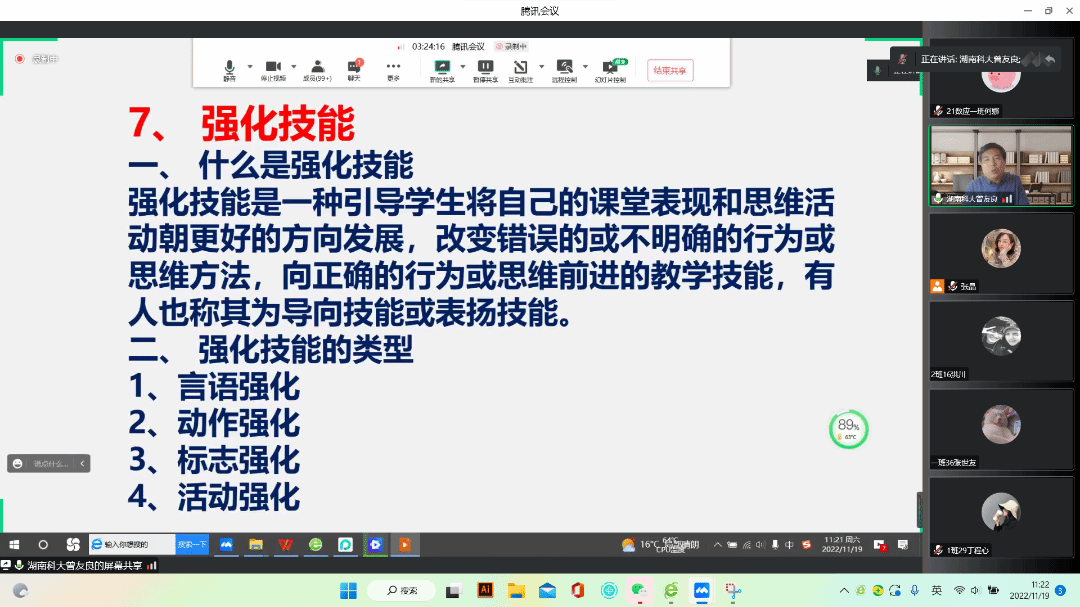Start a new share via 新的共享
Viewport: 1080px width, 607px height.
click(442, 70)
